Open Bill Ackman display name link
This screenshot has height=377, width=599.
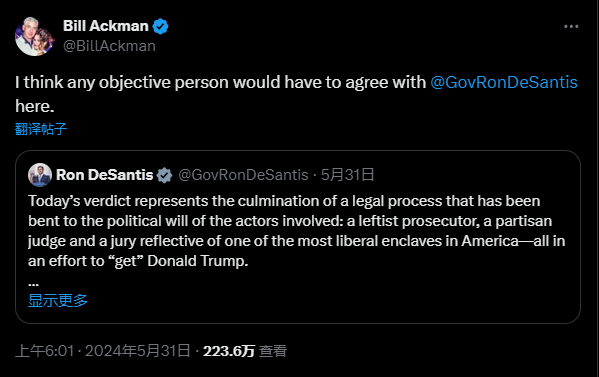(x=106, y=26)
